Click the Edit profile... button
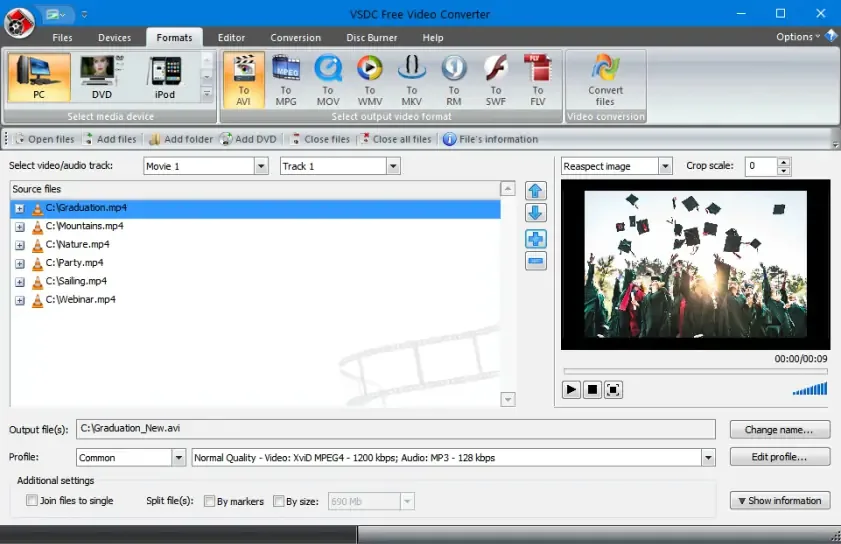Viewport: 841px width, 544px height. 779,457
